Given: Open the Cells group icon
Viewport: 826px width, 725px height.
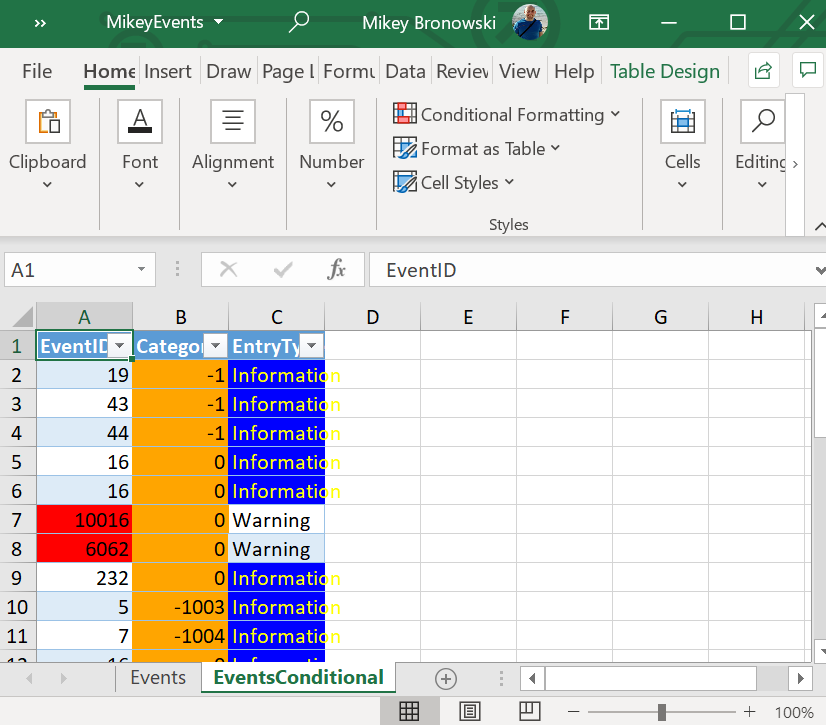Looking at the screenshot, I should (682, 122).
